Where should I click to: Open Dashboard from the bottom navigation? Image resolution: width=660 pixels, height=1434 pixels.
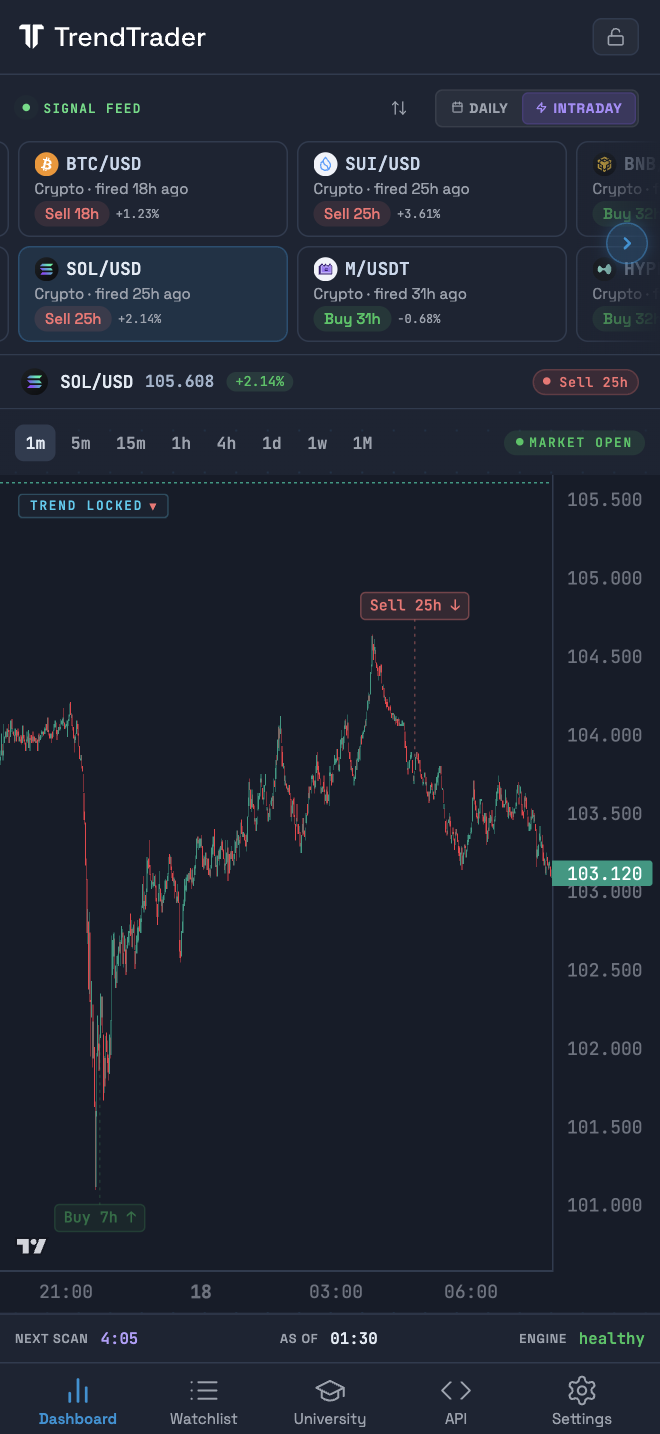78,1402
